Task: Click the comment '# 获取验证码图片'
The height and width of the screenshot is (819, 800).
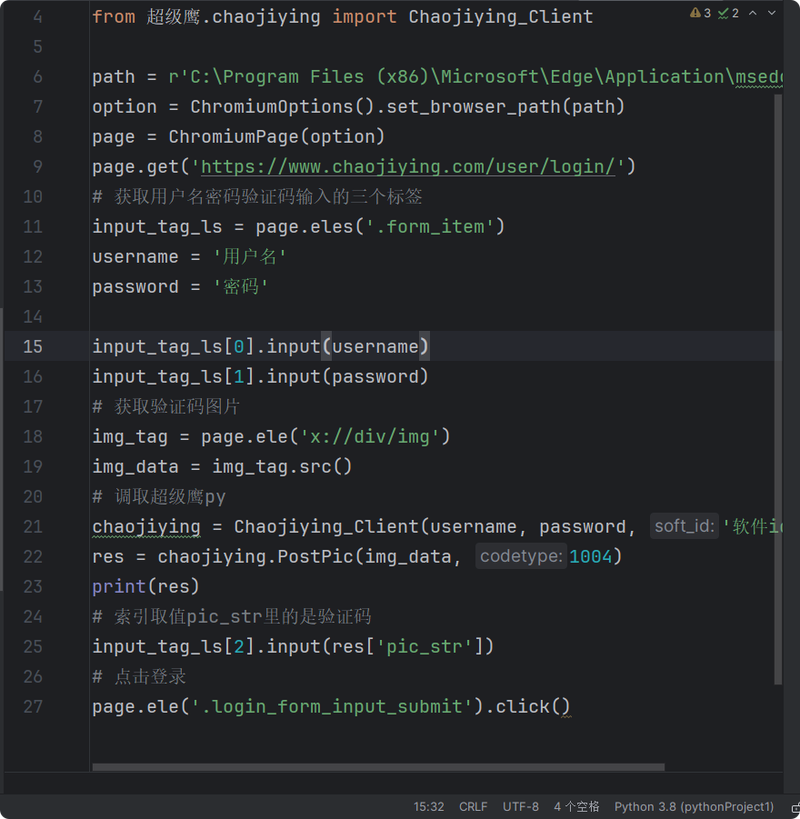Action: click(166, 406)
